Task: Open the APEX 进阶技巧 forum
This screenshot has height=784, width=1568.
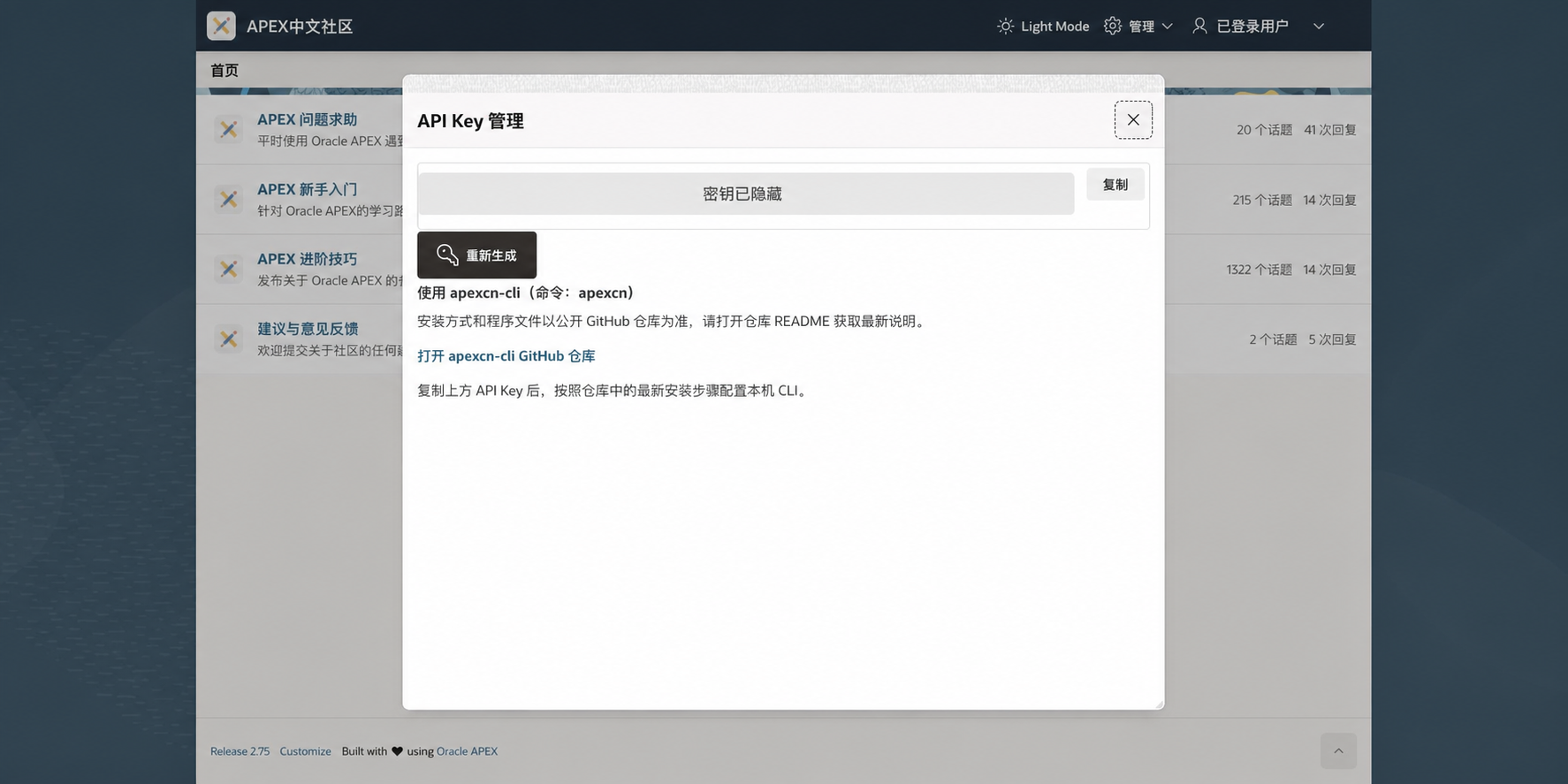Action: pos(308,259)
